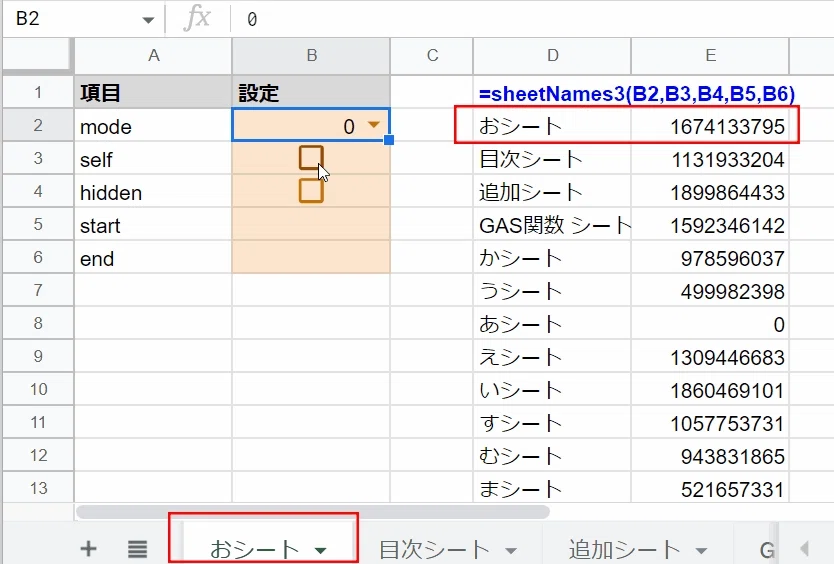834x564 pixels.
Task: Select the value 1674133795
Action: click(x=710, y=126)
